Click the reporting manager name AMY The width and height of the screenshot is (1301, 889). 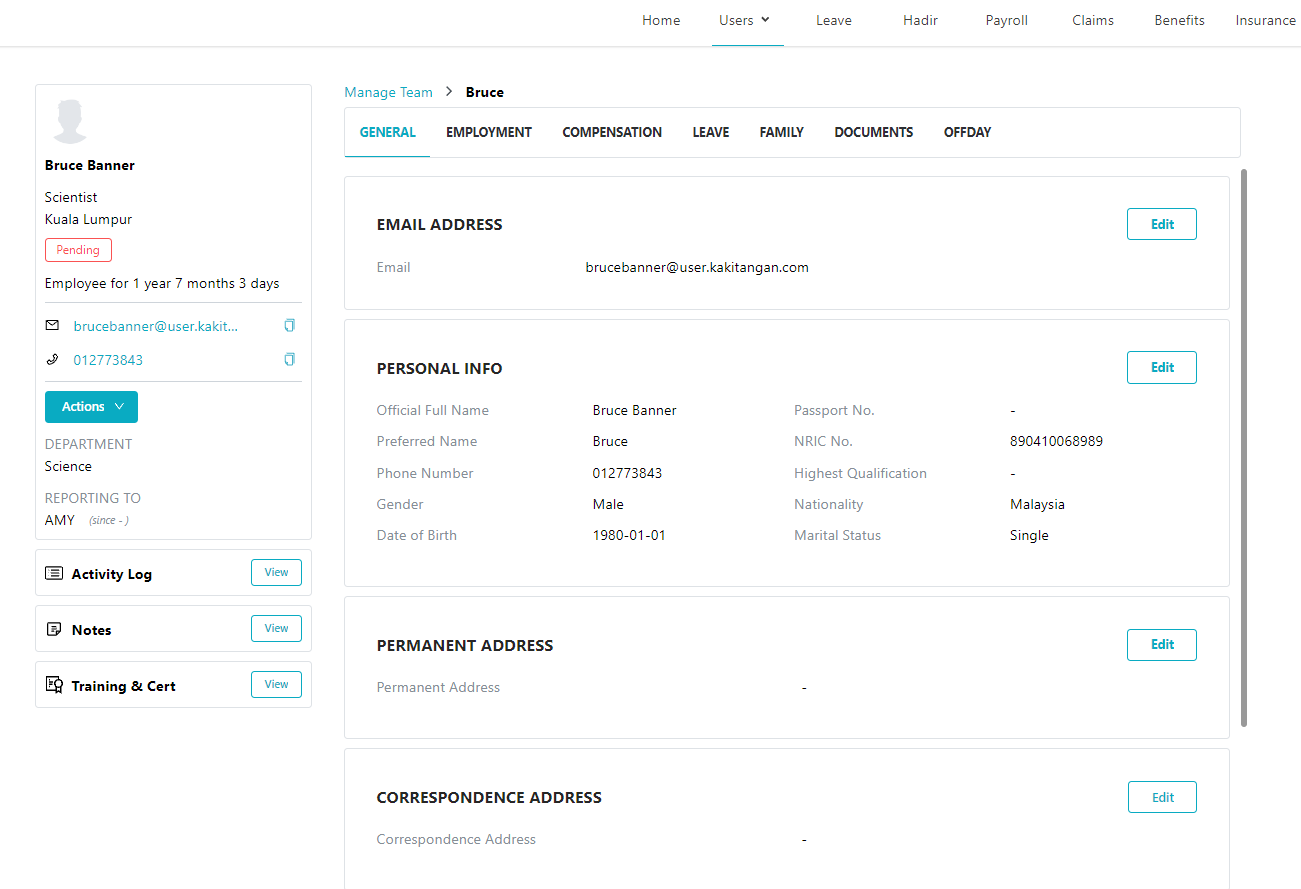click(60, 520)
